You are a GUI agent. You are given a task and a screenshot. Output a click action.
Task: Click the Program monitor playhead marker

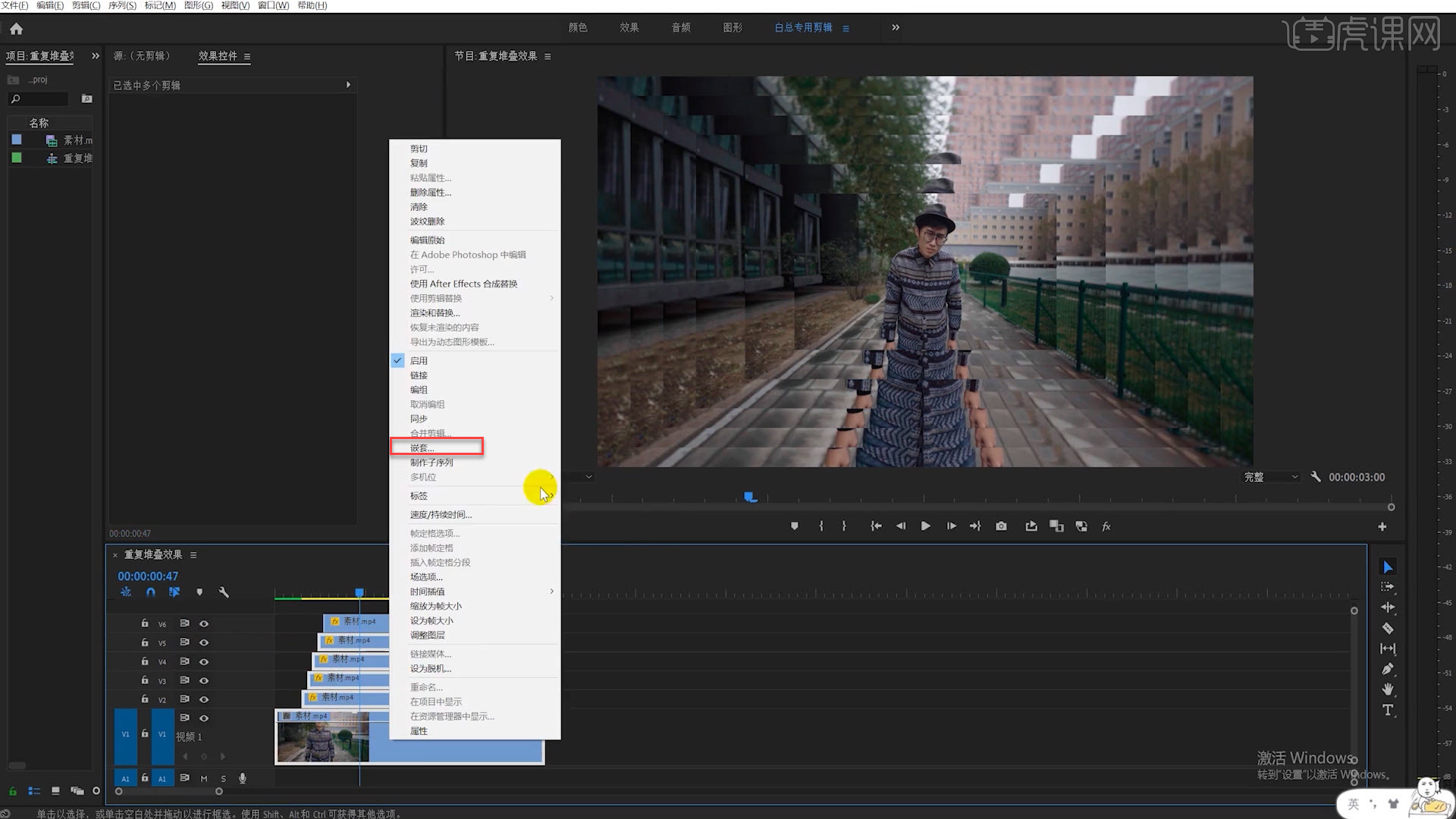click(750, 497)
